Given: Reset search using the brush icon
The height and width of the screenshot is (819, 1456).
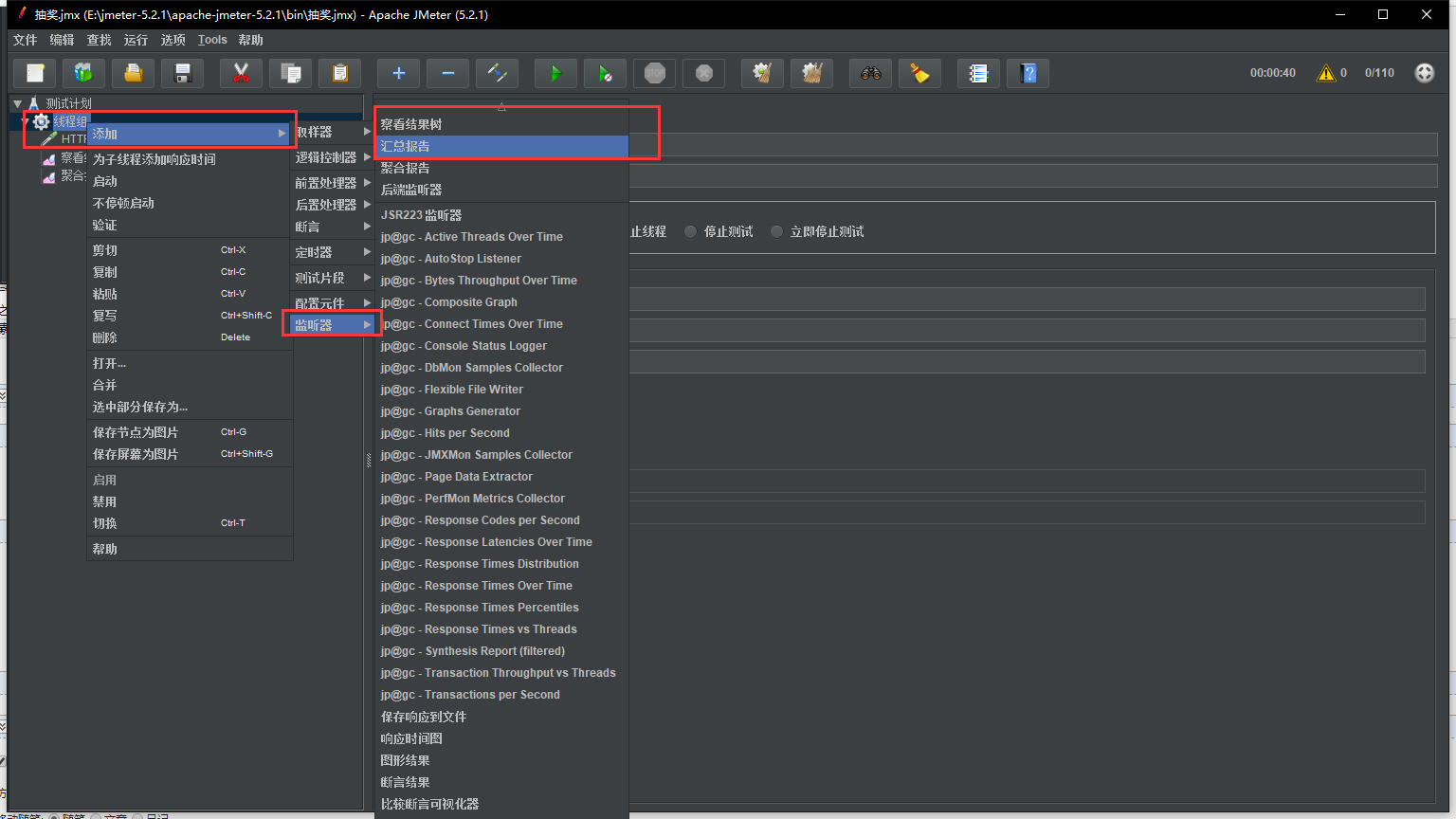Looking at the screenshot, I should pyautogui.click(x=919, y=73).
